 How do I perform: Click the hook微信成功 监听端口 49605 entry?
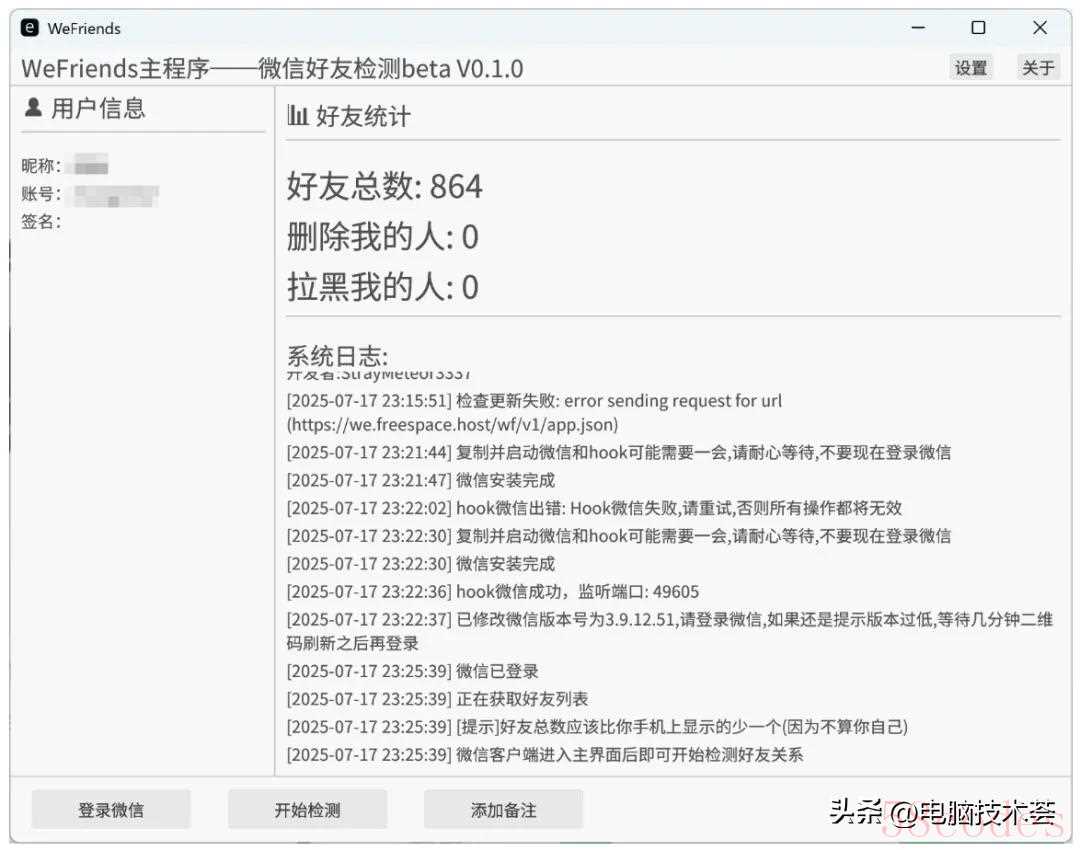492,592
